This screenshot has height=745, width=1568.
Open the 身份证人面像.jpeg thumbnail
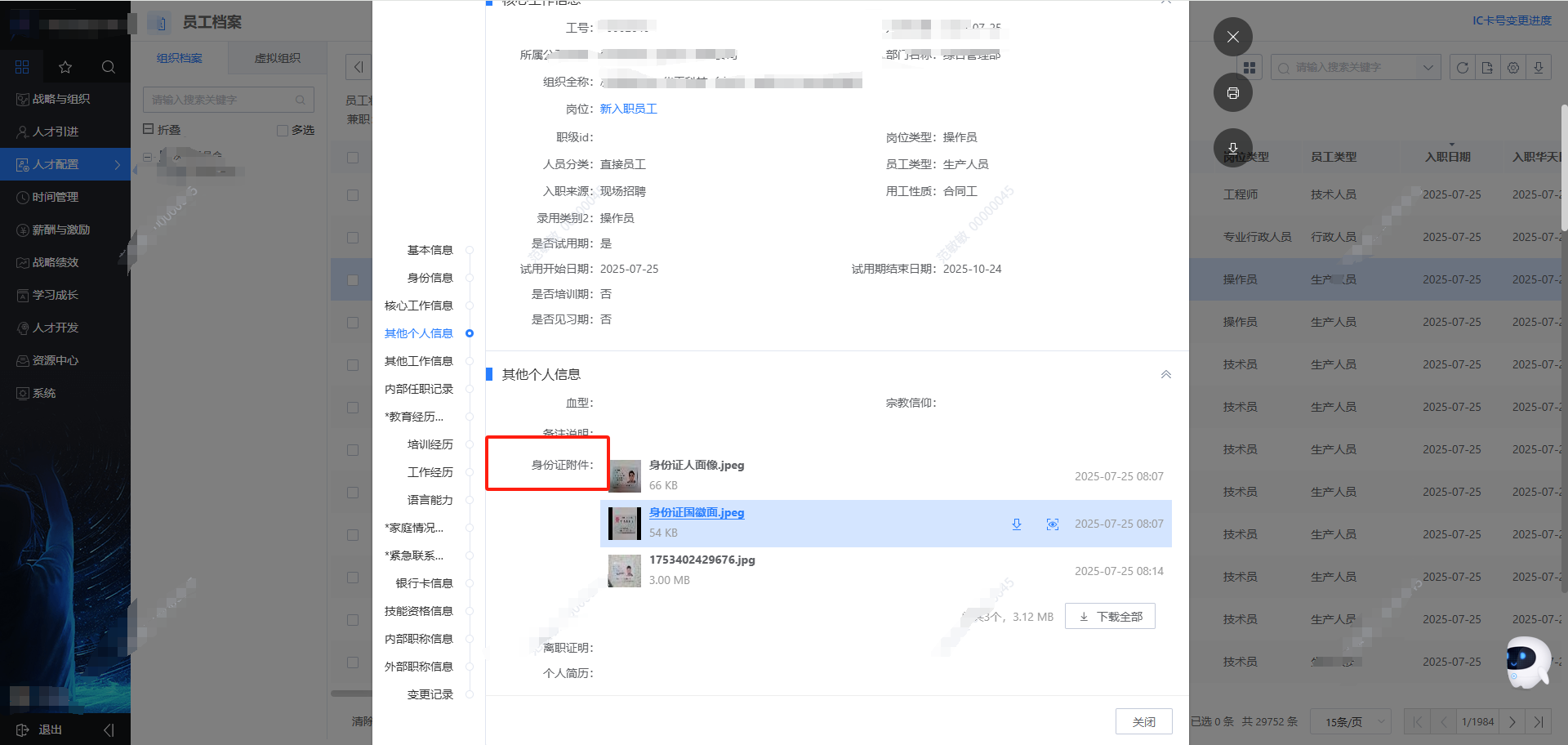click(x=625, y=476)
